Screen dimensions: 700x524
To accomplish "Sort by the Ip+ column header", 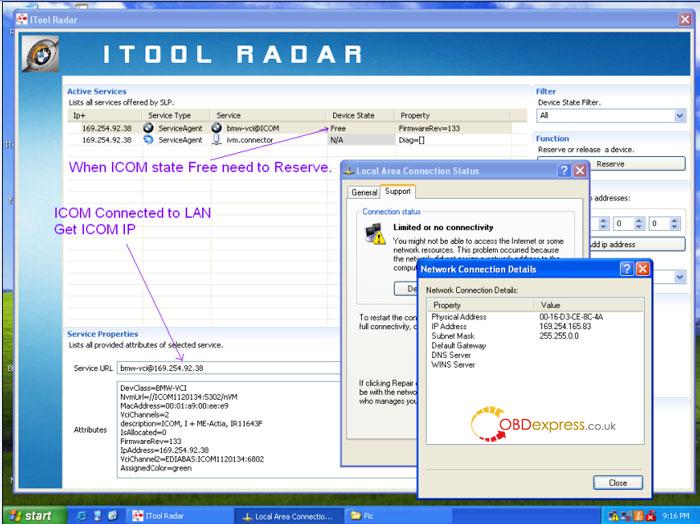I will (104, 115).
